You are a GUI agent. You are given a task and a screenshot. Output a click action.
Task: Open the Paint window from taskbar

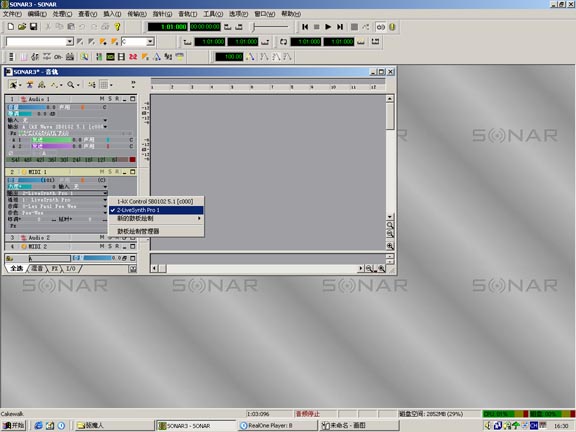(359, 425)
